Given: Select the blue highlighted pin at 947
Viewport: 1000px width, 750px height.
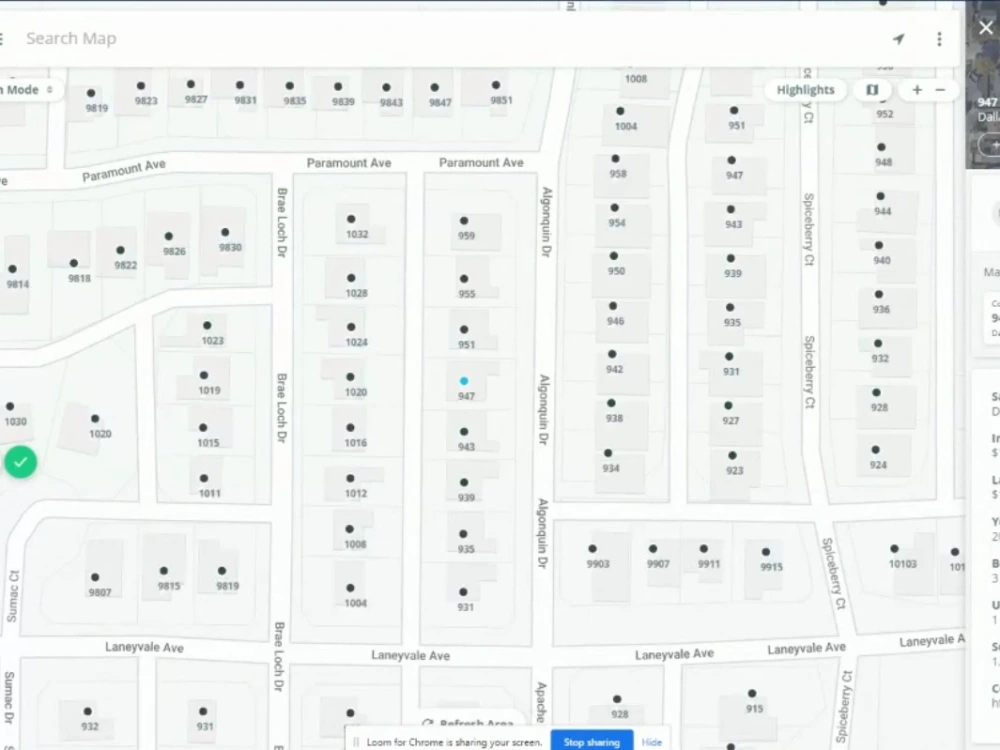Looking at the screenshot, I should [x=464, y=381].
